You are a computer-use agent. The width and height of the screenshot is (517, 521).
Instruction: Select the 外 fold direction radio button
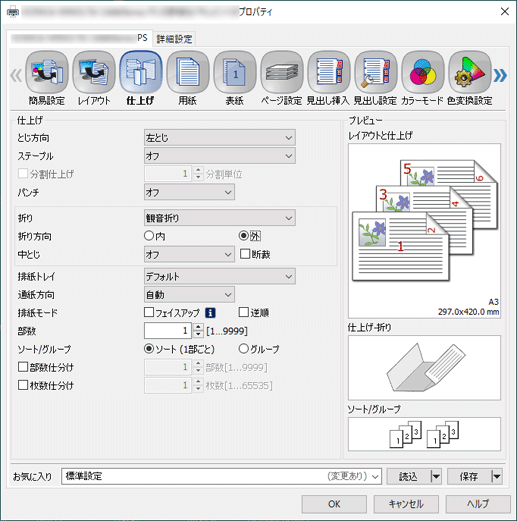(244, 236)
